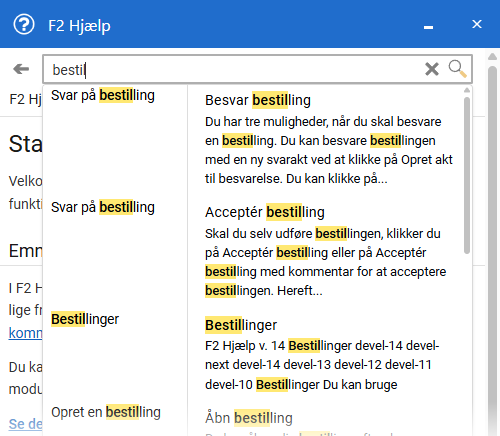Open the 'Bestillinger' result heading on the right
The height and width of the screenshot is (436, 500).
click(241, 325)
